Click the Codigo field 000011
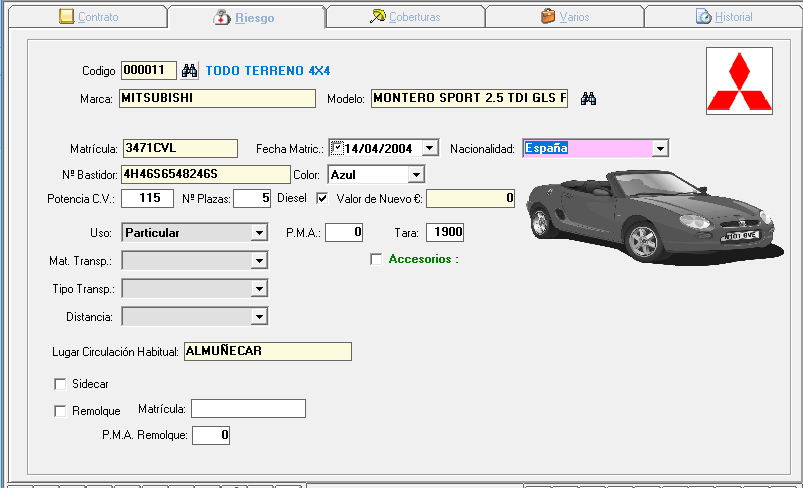The width and height of the screenshot is (803, 488). coord(149,70)
